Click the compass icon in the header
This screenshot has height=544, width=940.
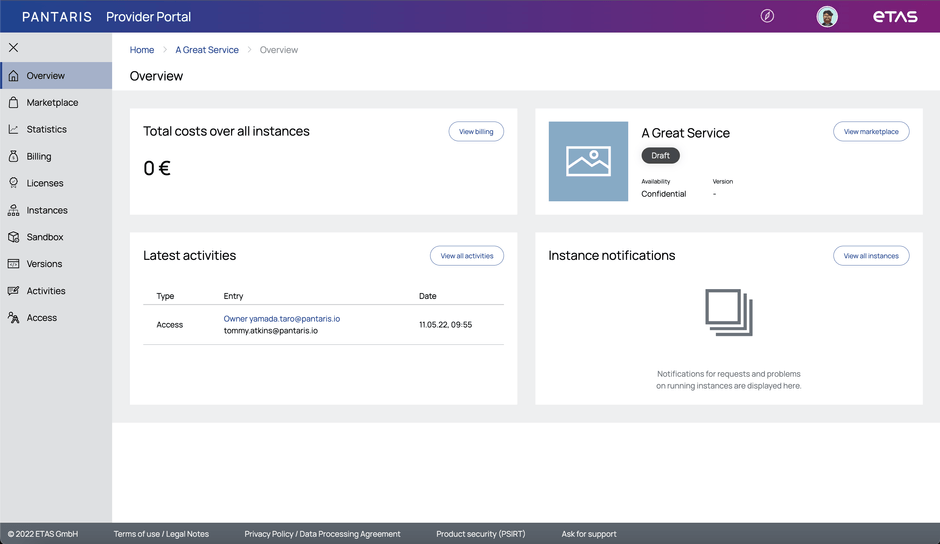767,16
